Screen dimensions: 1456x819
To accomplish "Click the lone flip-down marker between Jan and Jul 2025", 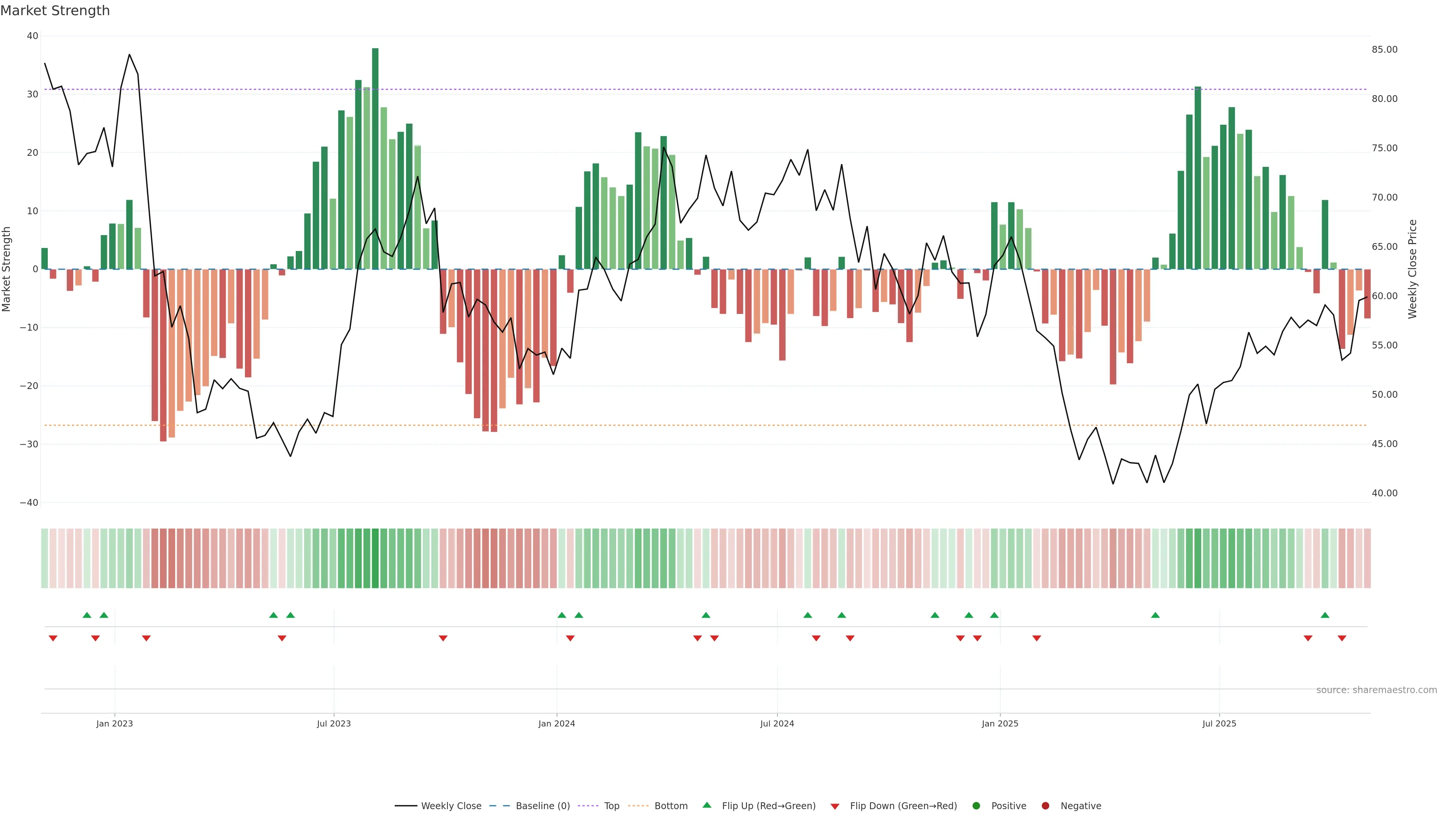I will click(1037, 638).
